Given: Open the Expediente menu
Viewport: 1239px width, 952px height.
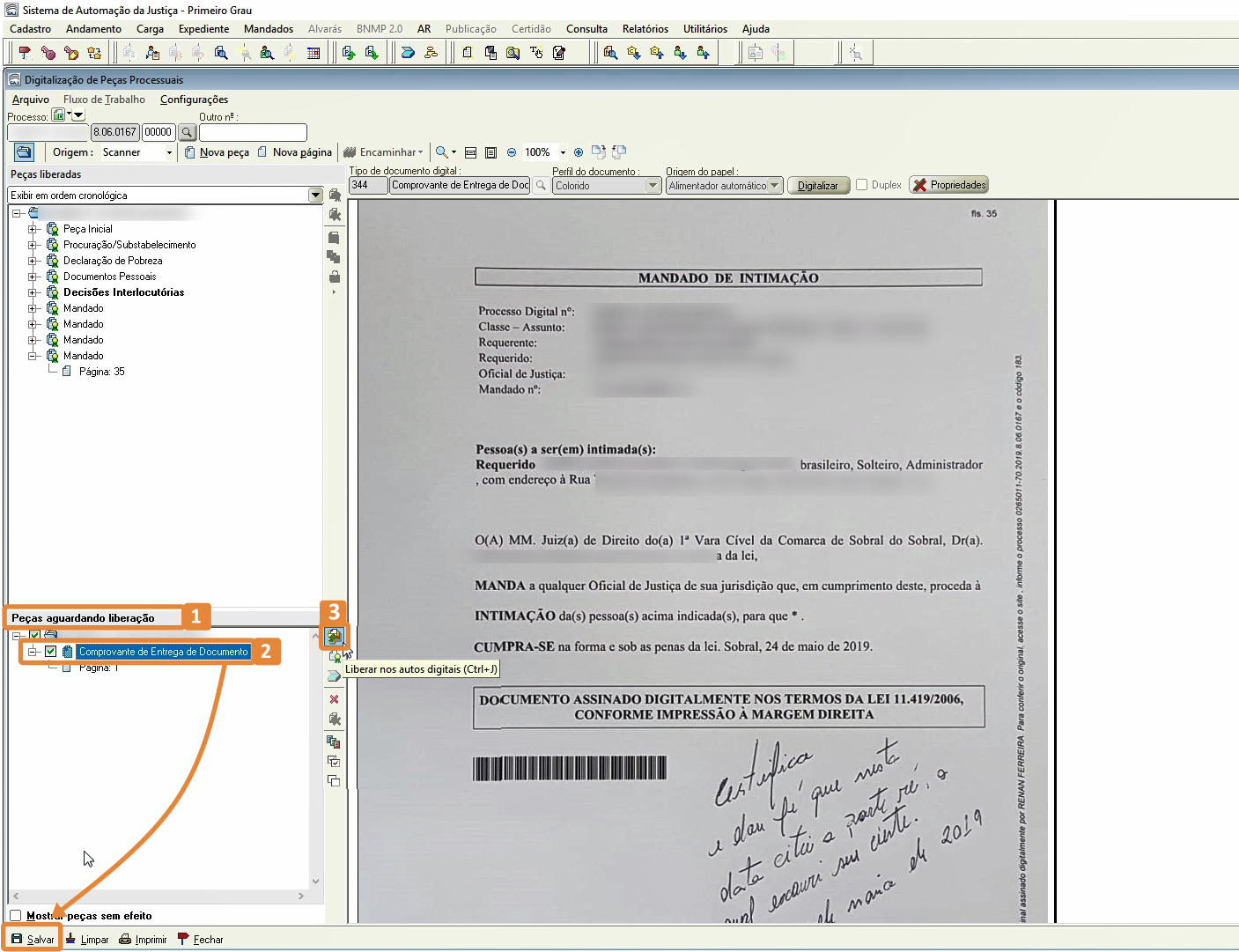Looking at the screenshot, I should (x=203, y=29).
